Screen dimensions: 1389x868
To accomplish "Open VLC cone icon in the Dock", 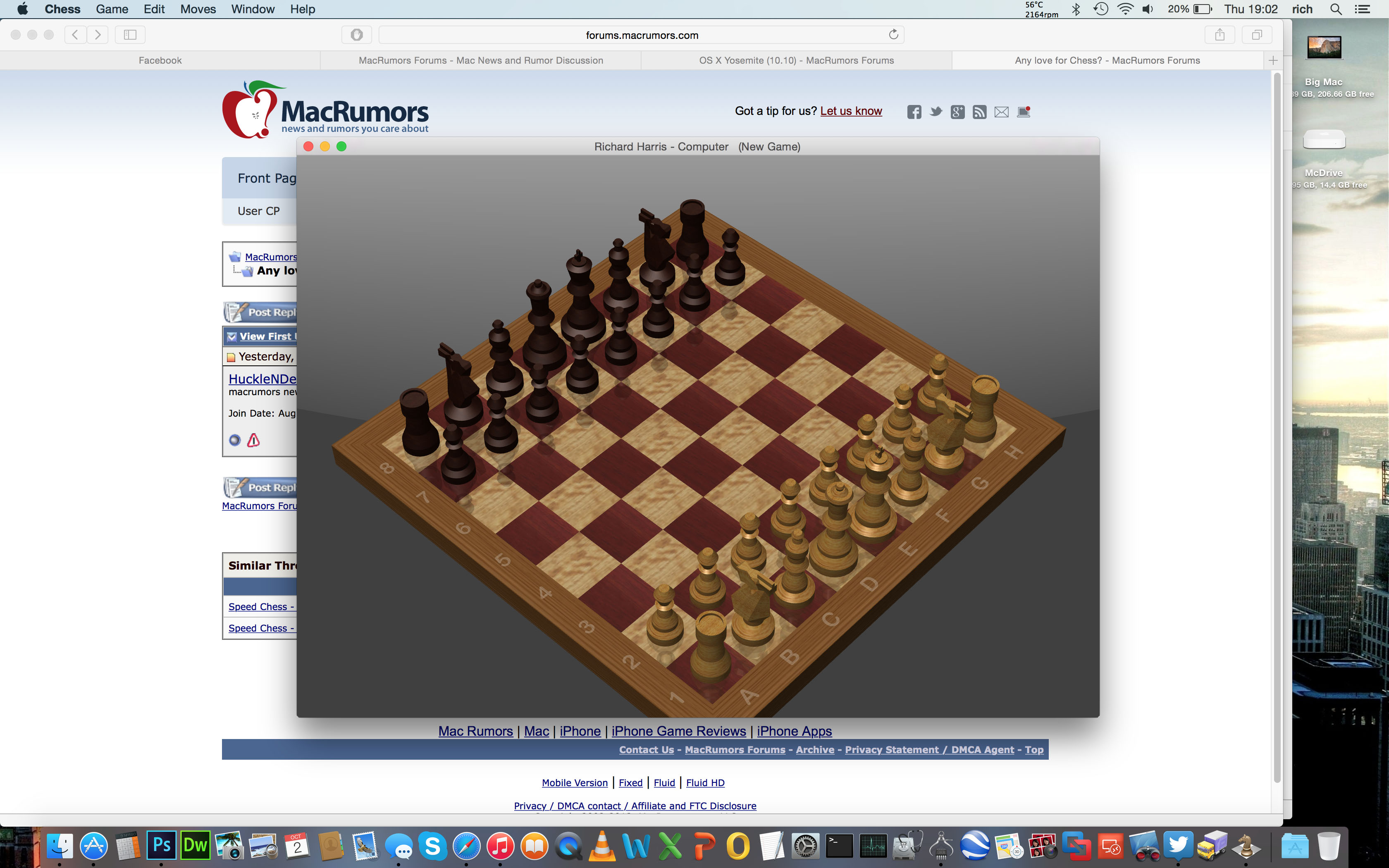I will [x=602, y=846].
